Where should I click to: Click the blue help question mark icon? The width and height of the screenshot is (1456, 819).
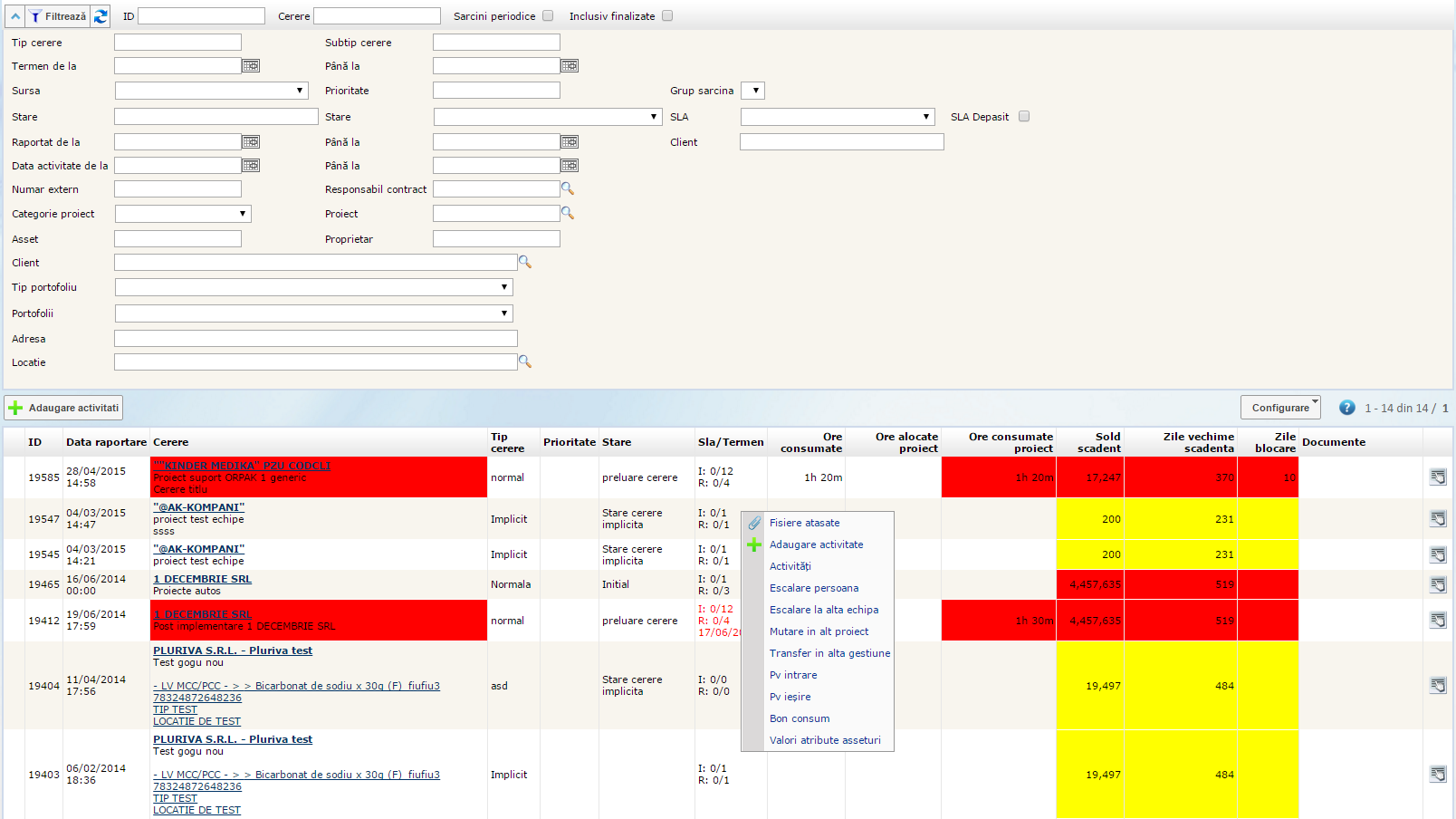click(1346, 408)
